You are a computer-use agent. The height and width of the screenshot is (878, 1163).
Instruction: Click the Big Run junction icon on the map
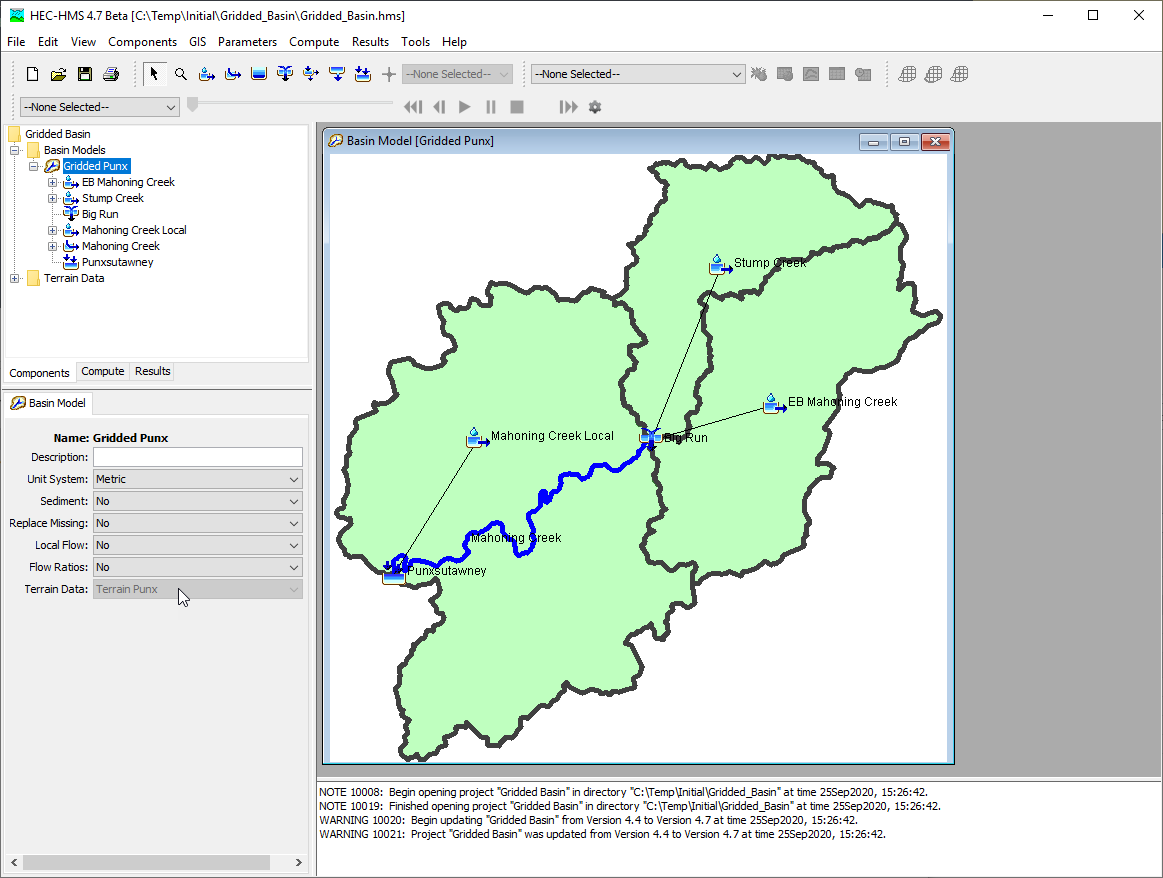[650, 438]
